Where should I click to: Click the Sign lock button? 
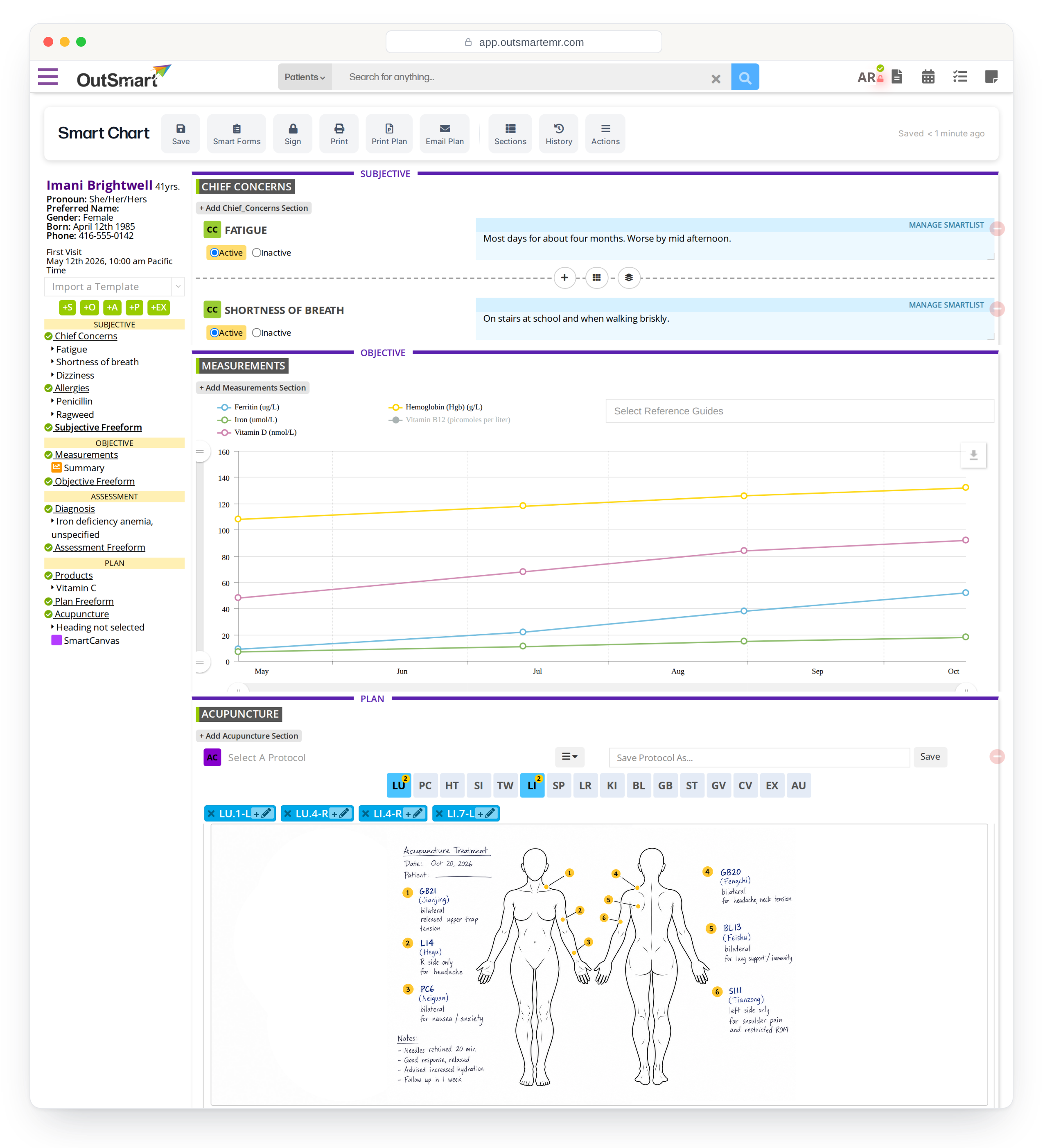coord(293,133)
